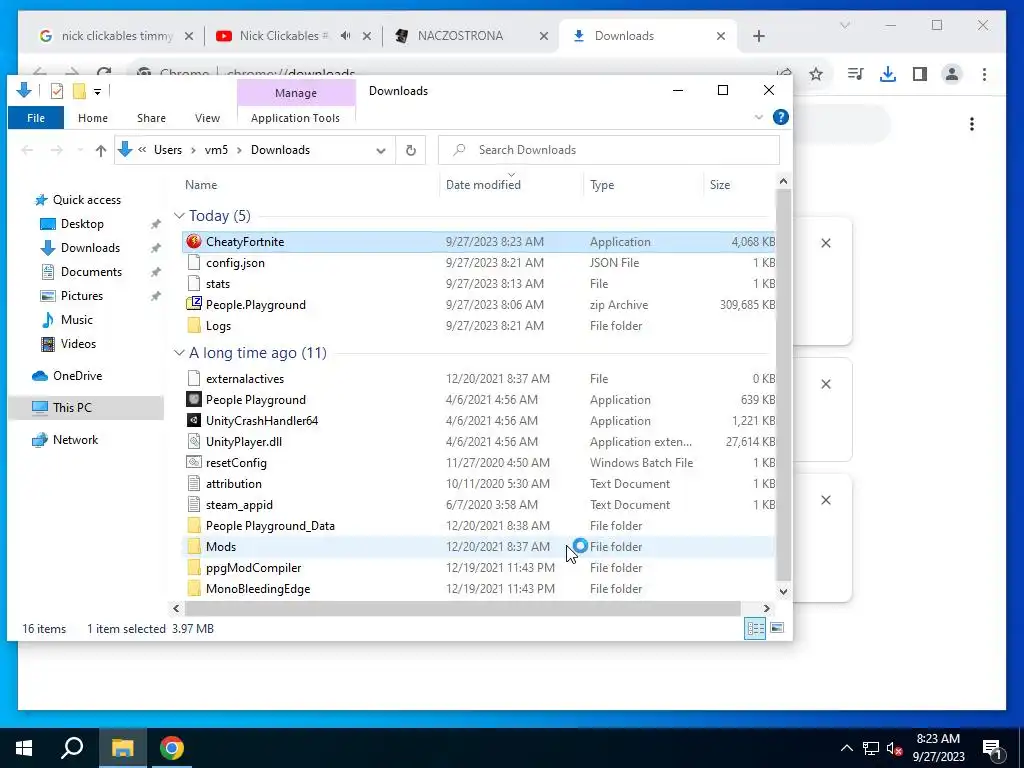The height and width of the screenshot is (768, 1024).
Task: Click the People Playground application icon
Action: click(193, 400)
